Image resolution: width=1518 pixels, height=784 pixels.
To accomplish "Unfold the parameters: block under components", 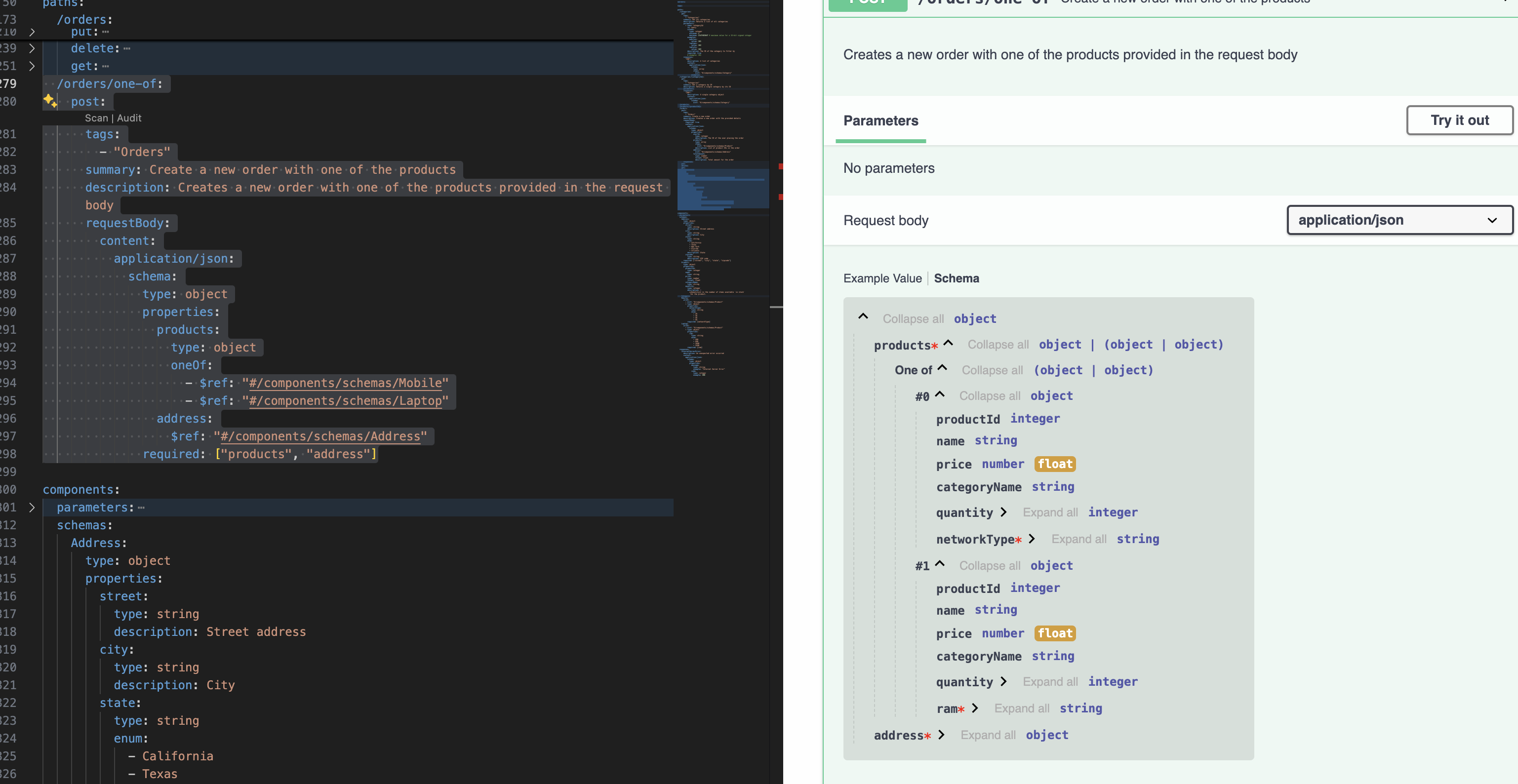I will click(x=32, y=507).
